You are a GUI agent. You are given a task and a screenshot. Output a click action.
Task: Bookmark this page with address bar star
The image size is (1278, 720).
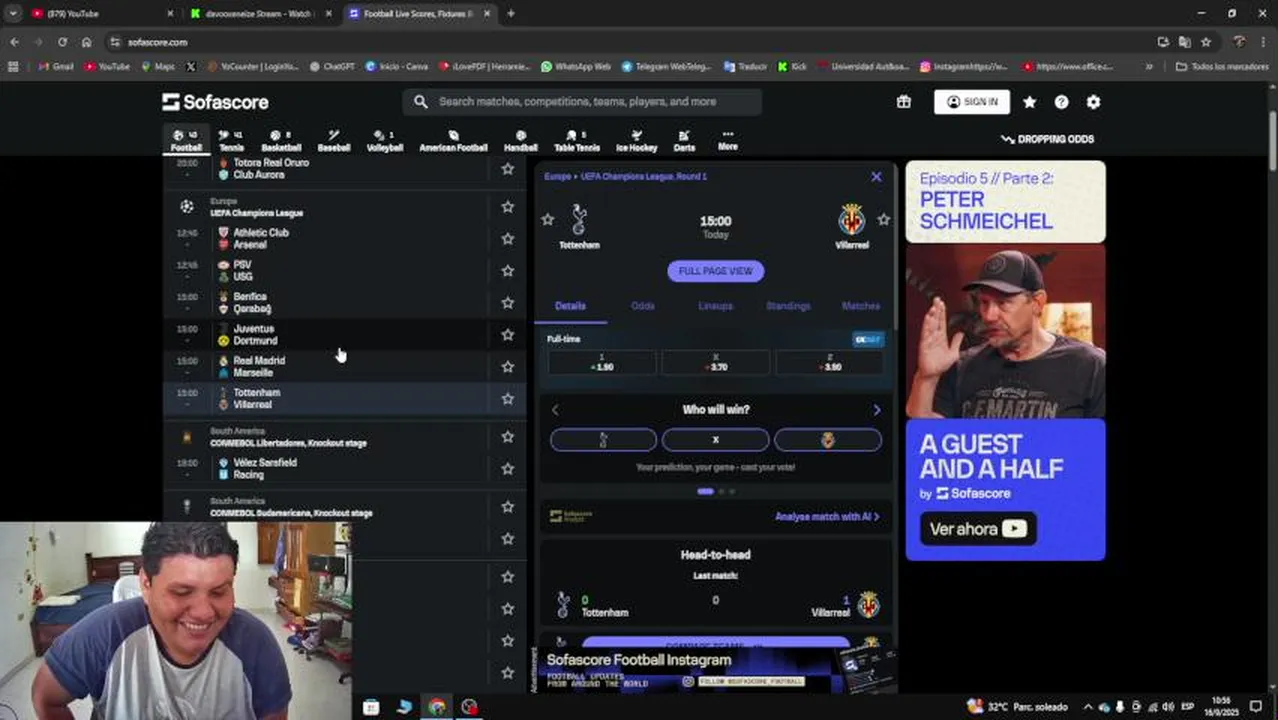(1206, 42)
